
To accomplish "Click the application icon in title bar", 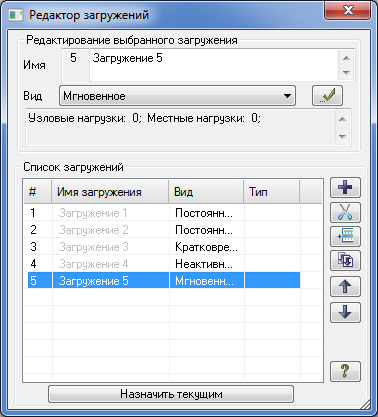I will 16,15.
